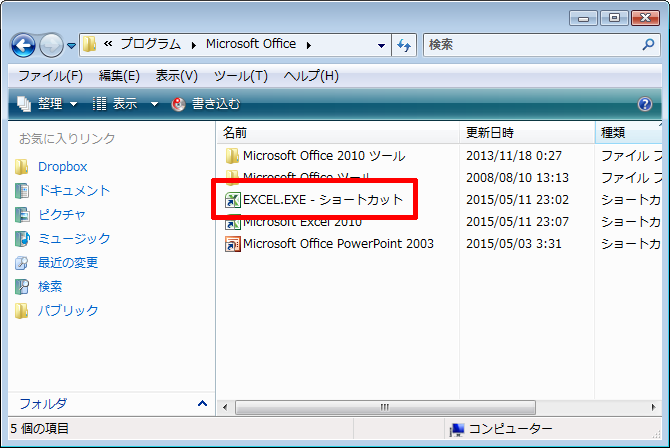Open dropdown arrow next to 表示 toolbar button
The height and width of the screenshot is (448, 670).
(154, 104)
